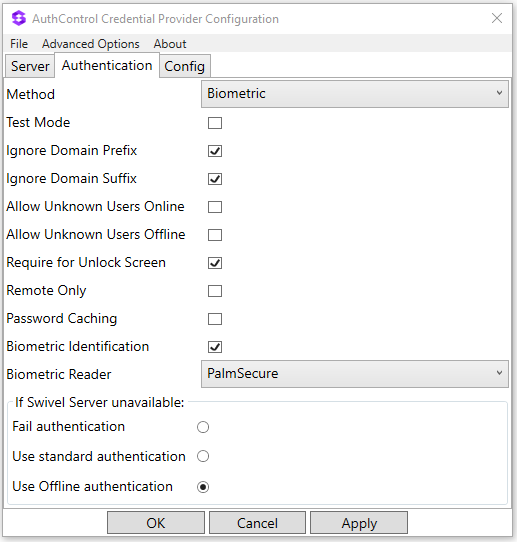Screen dimensions: 517x542
Task: Tick Allow Unknown Users Offline checkbox
Action: coord(215,235)
